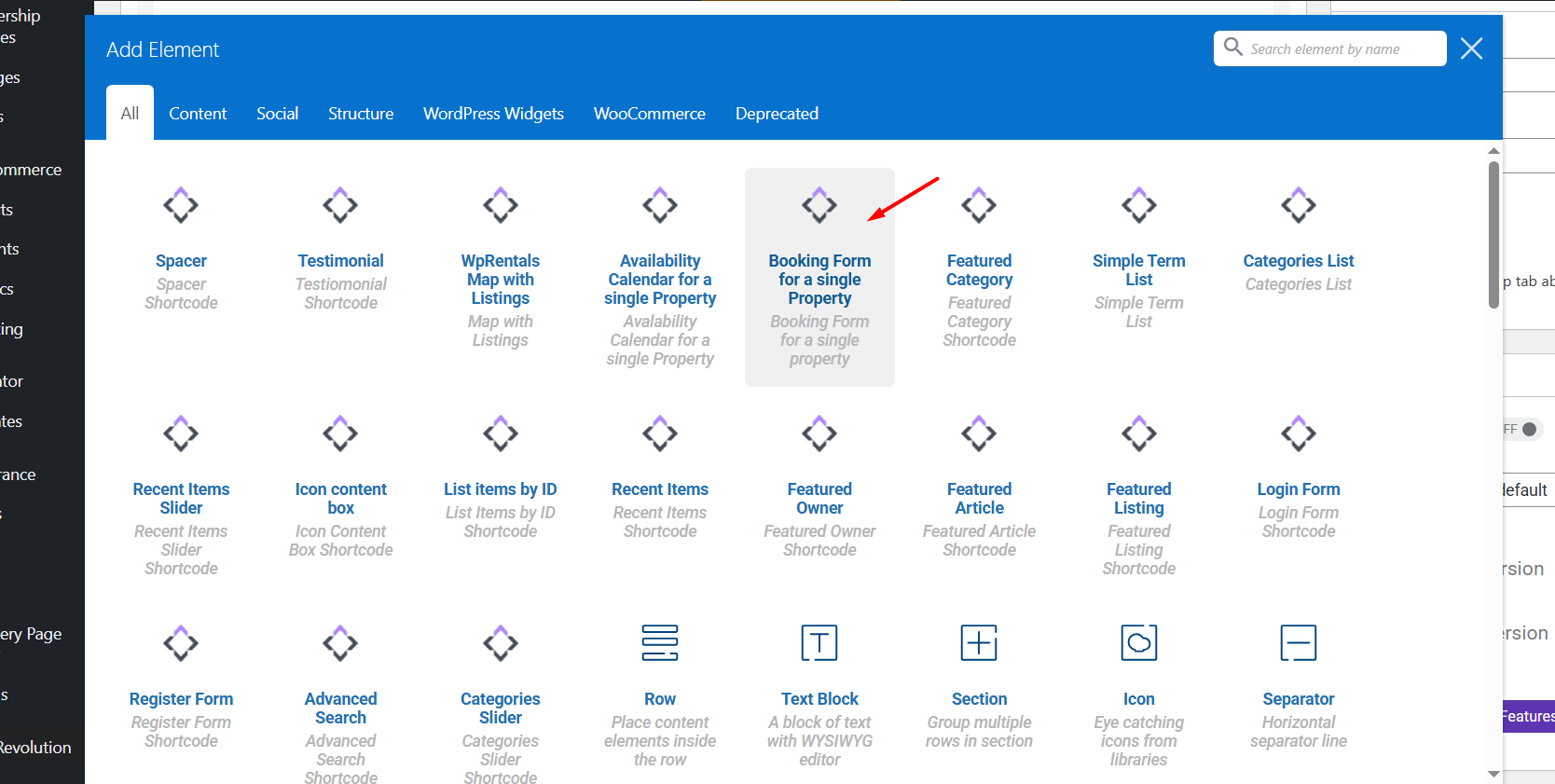Add the Login Form shortcode element
The height and width of the screenshot is (784, 1555).
(1298, 489)
